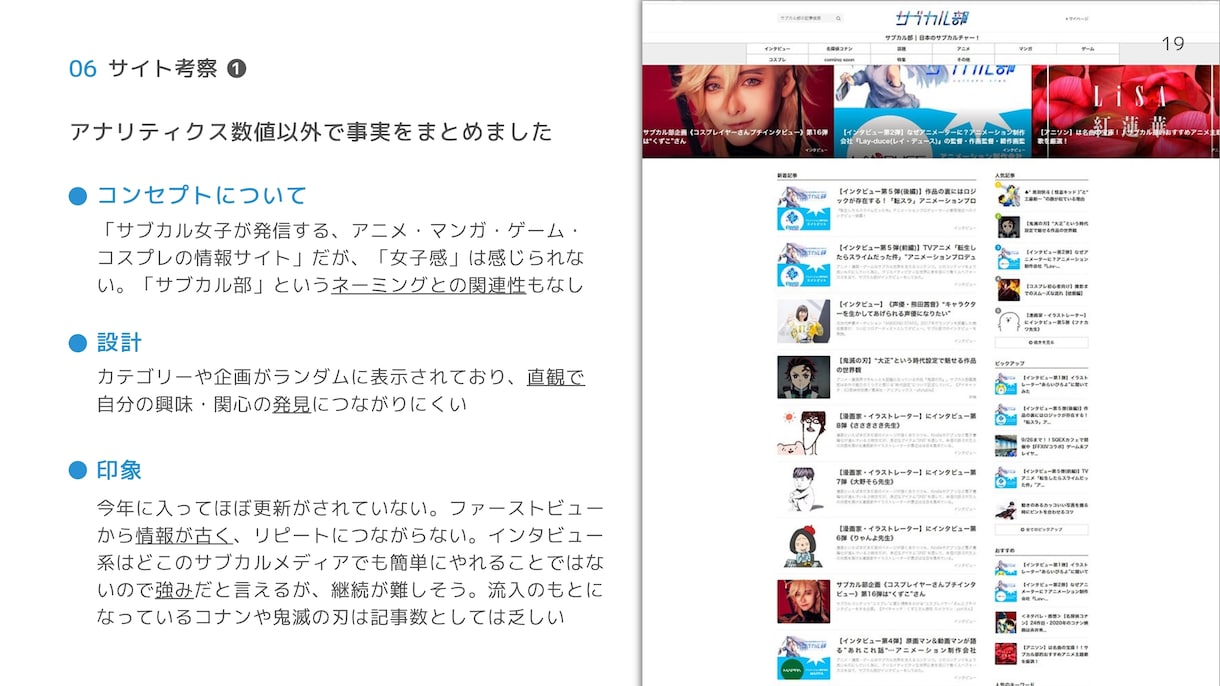Click red beret thumbnail for 第6弾 article
1220x686 pixels.
pos(803,545)
